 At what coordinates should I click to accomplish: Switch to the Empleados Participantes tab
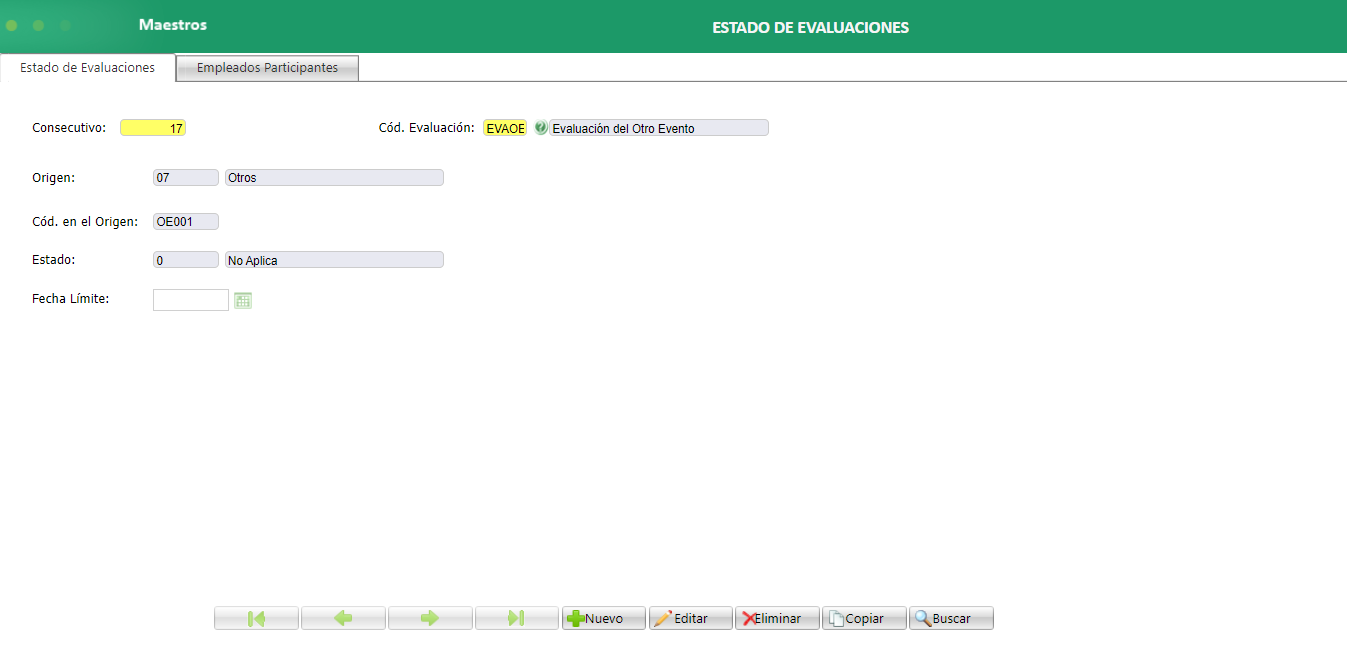[266, 67]
